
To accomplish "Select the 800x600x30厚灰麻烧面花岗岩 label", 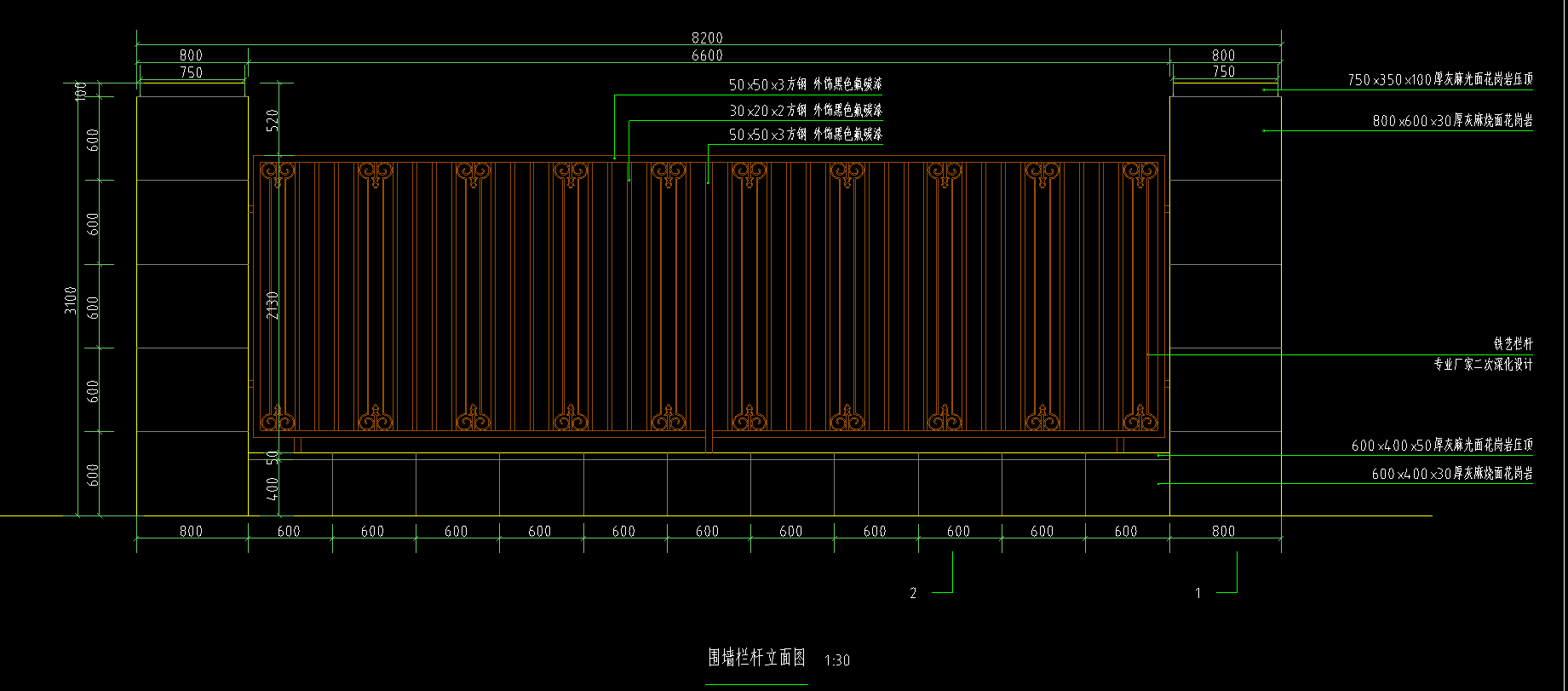I will click(1453, 121).
